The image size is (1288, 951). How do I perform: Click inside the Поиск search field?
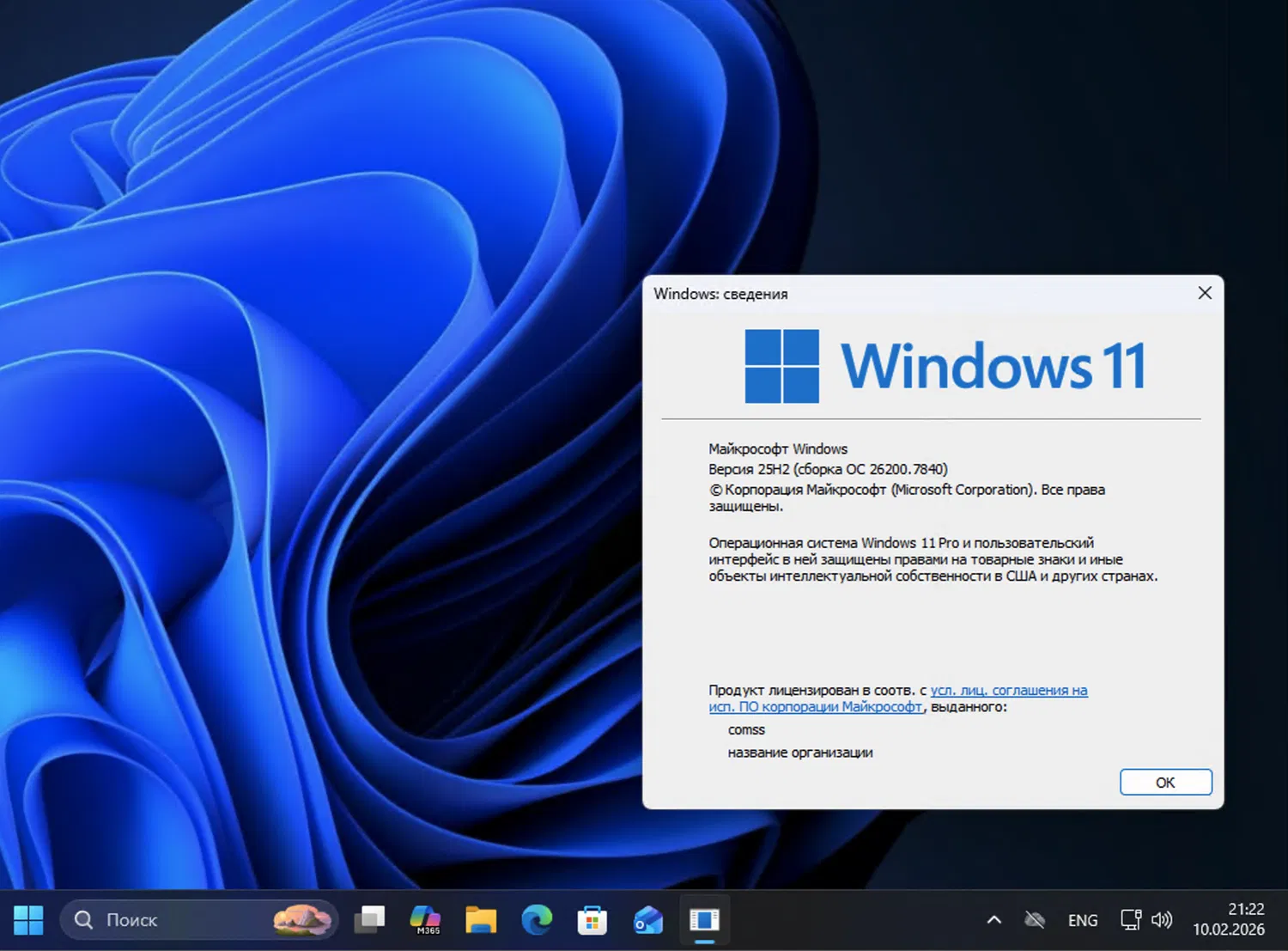172,919
